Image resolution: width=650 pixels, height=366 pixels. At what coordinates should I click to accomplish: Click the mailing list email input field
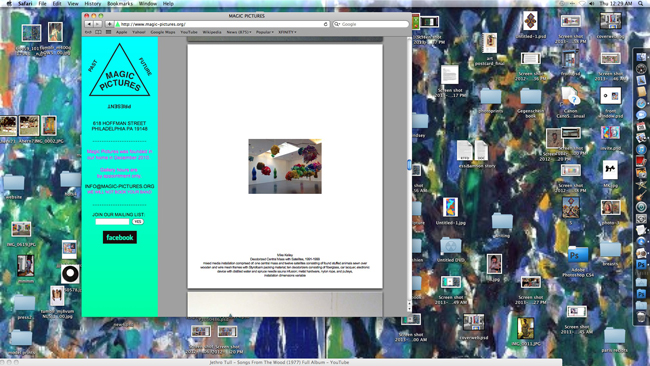[x=112, y=222]
